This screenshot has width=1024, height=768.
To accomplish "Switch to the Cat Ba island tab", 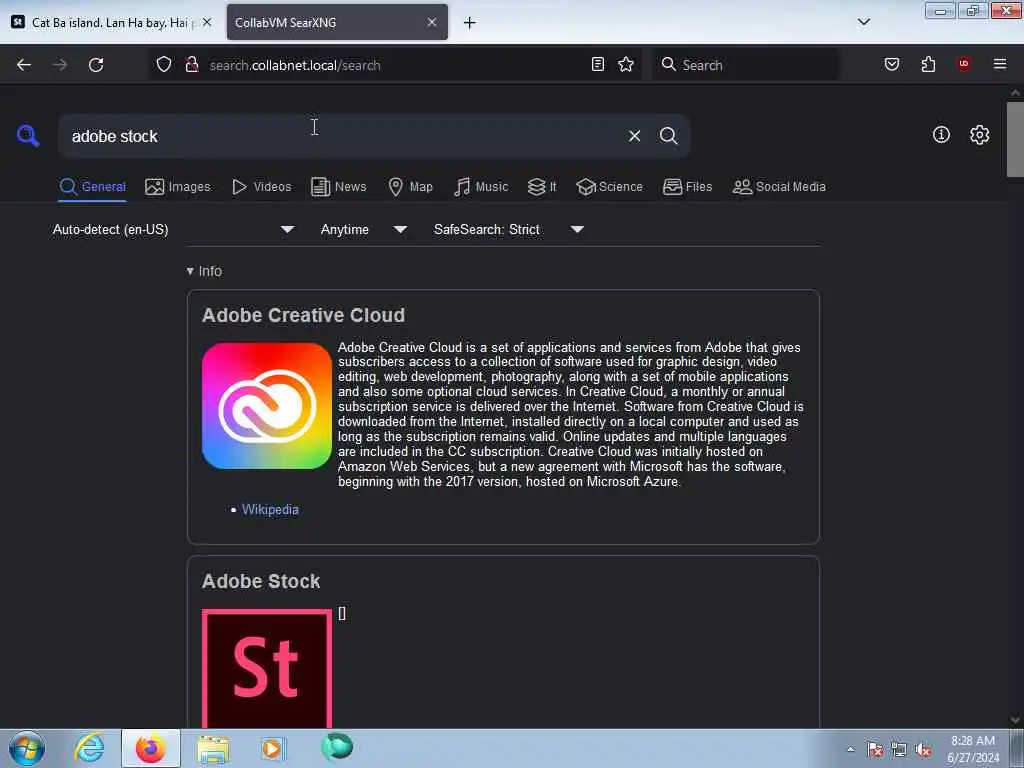I will (110, 23).
